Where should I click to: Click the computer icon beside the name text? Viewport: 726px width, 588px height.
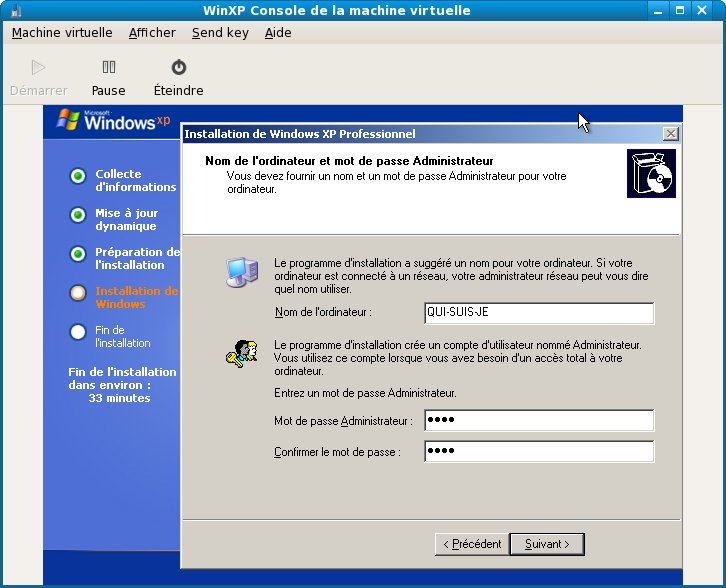241,272
